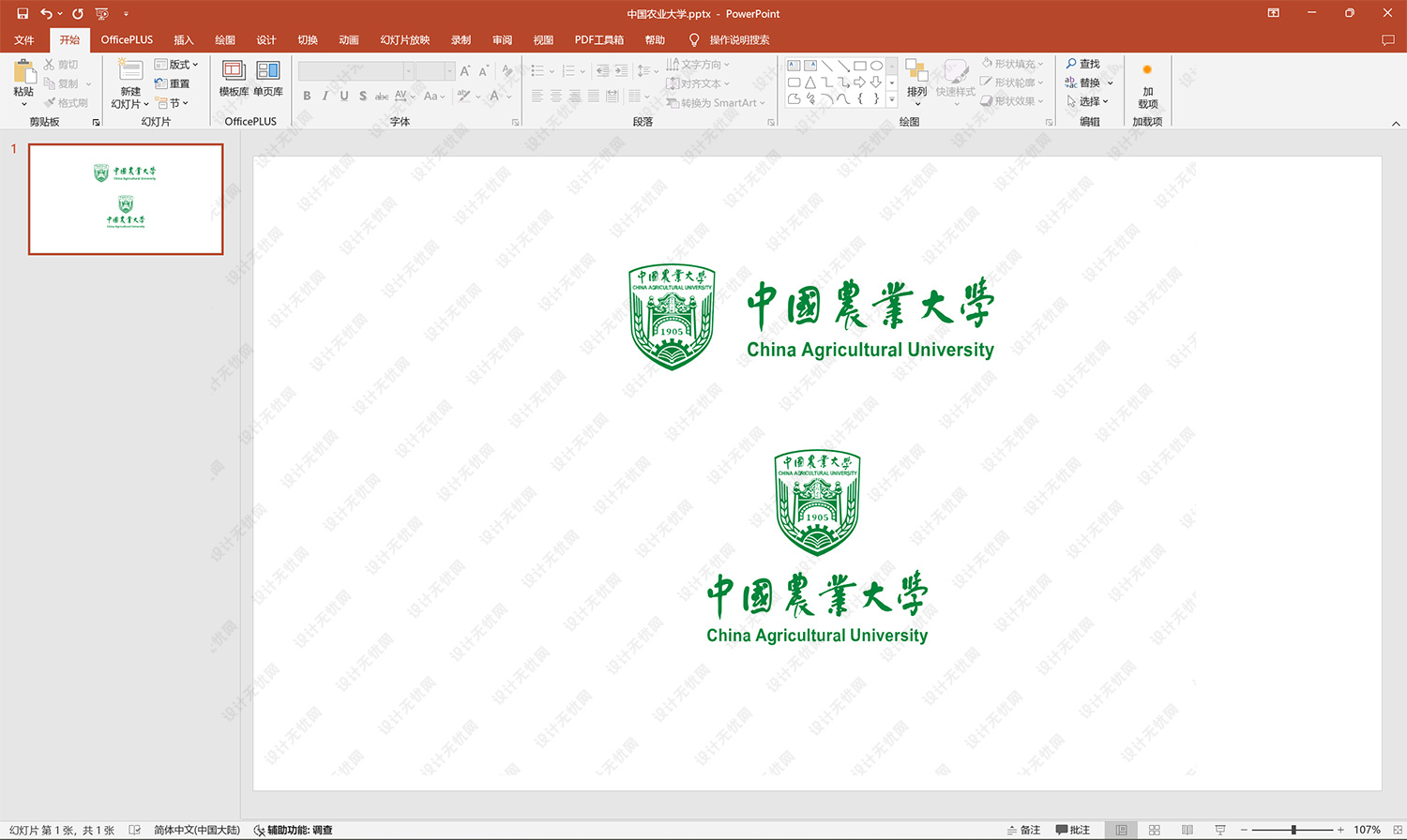This screenshot has height=840, width=1407.
Task: Toggle the Notes (备注) pane
Action: (x=1023, y=830)
